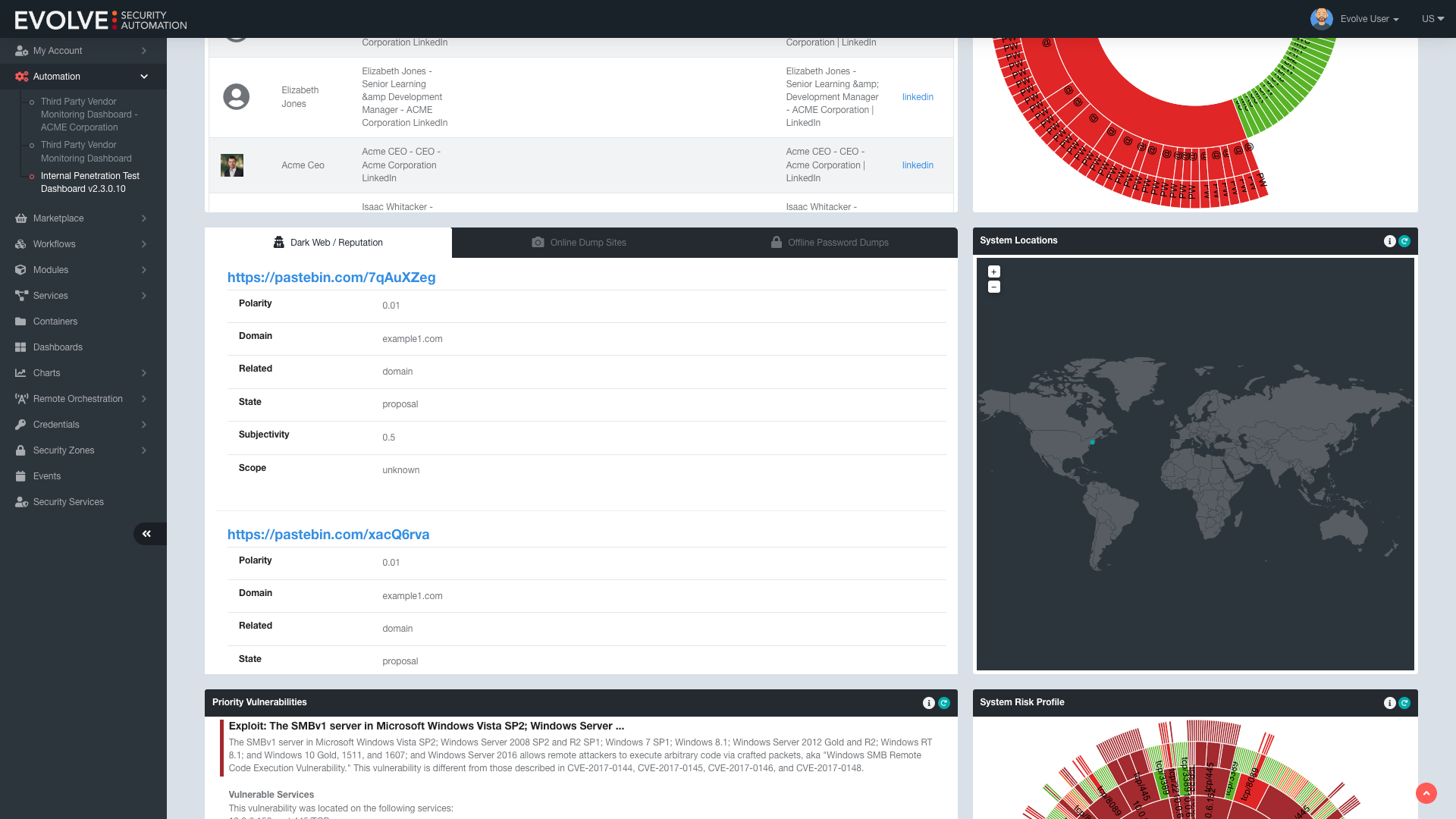Screen dimensions: 1456x819
Task: Collapse the sidebar with double-chevron button
Action: pyautogui.click(x=147, y=534)
